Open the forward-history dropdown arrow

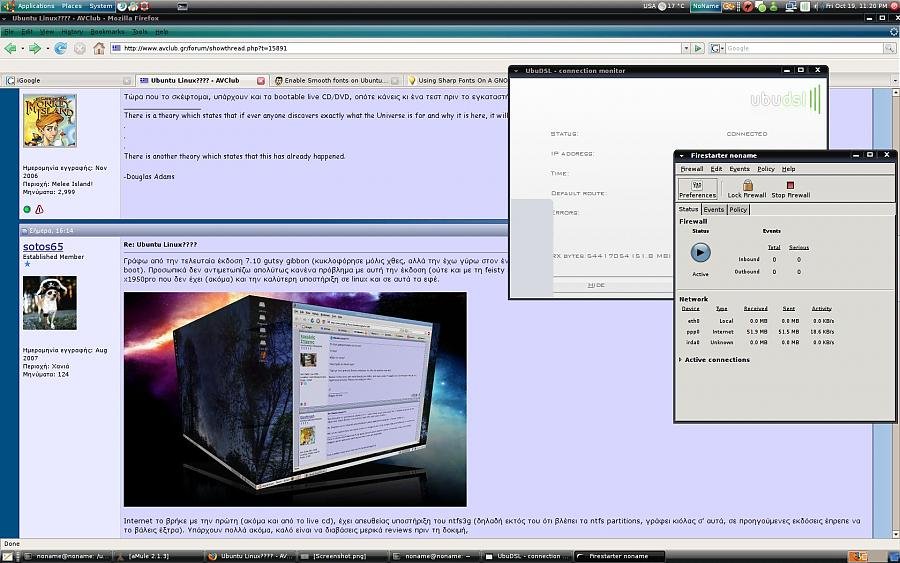click(47, 48)
